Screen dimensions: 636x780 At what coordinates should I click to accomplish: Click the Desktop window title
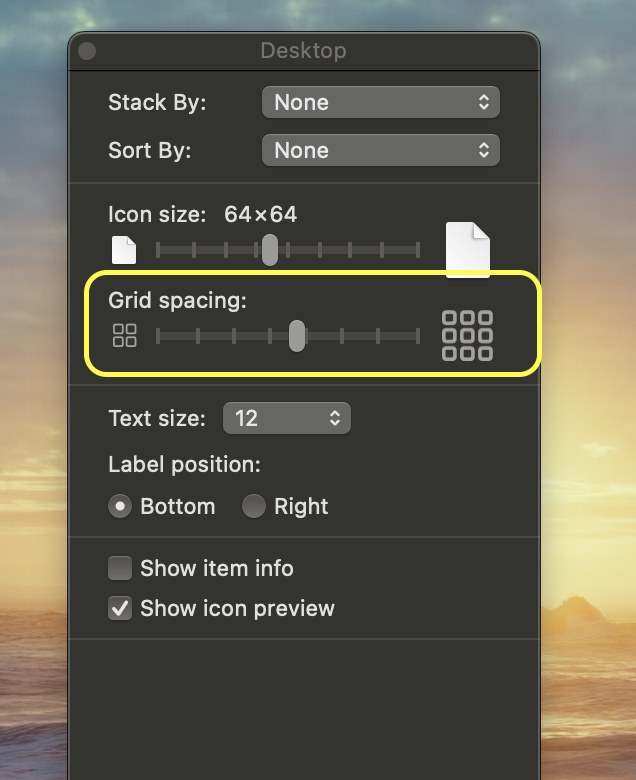[x=303, y=50]
